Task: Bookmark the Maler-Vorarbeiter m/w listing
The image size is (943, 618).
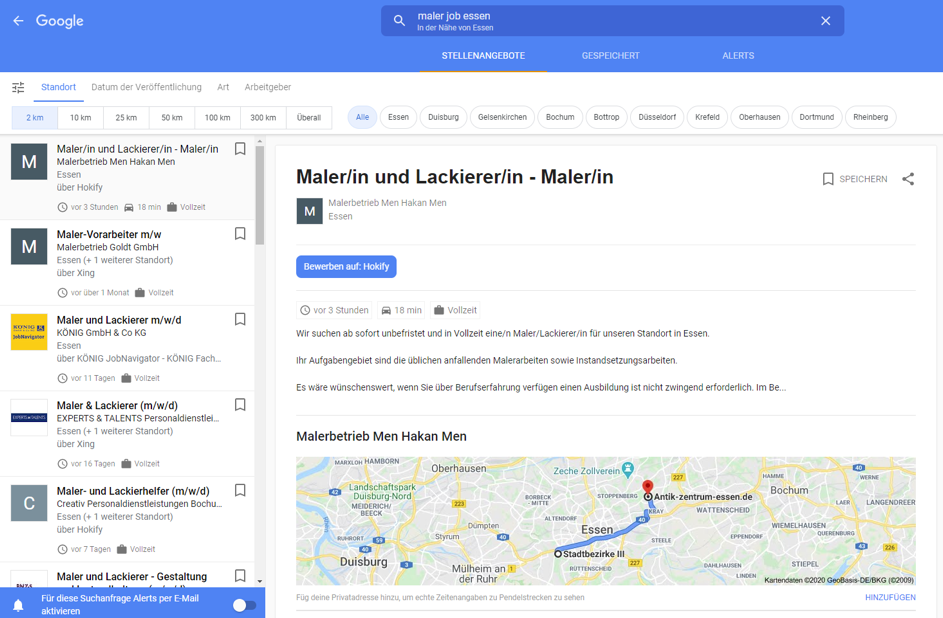Action: [240, 234]
